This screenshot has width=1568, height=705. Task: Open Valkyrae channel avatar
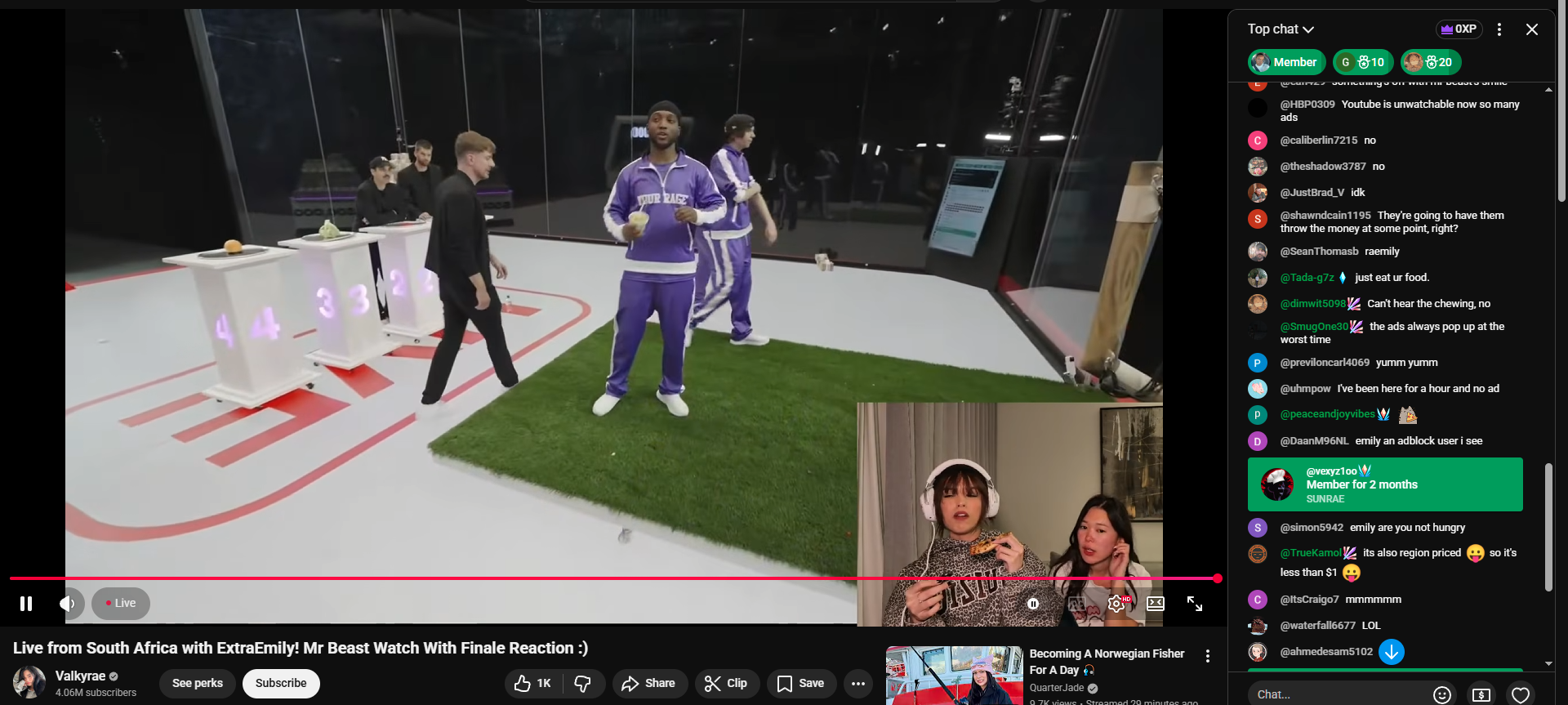pyautogui.click(x=29, y=683)
